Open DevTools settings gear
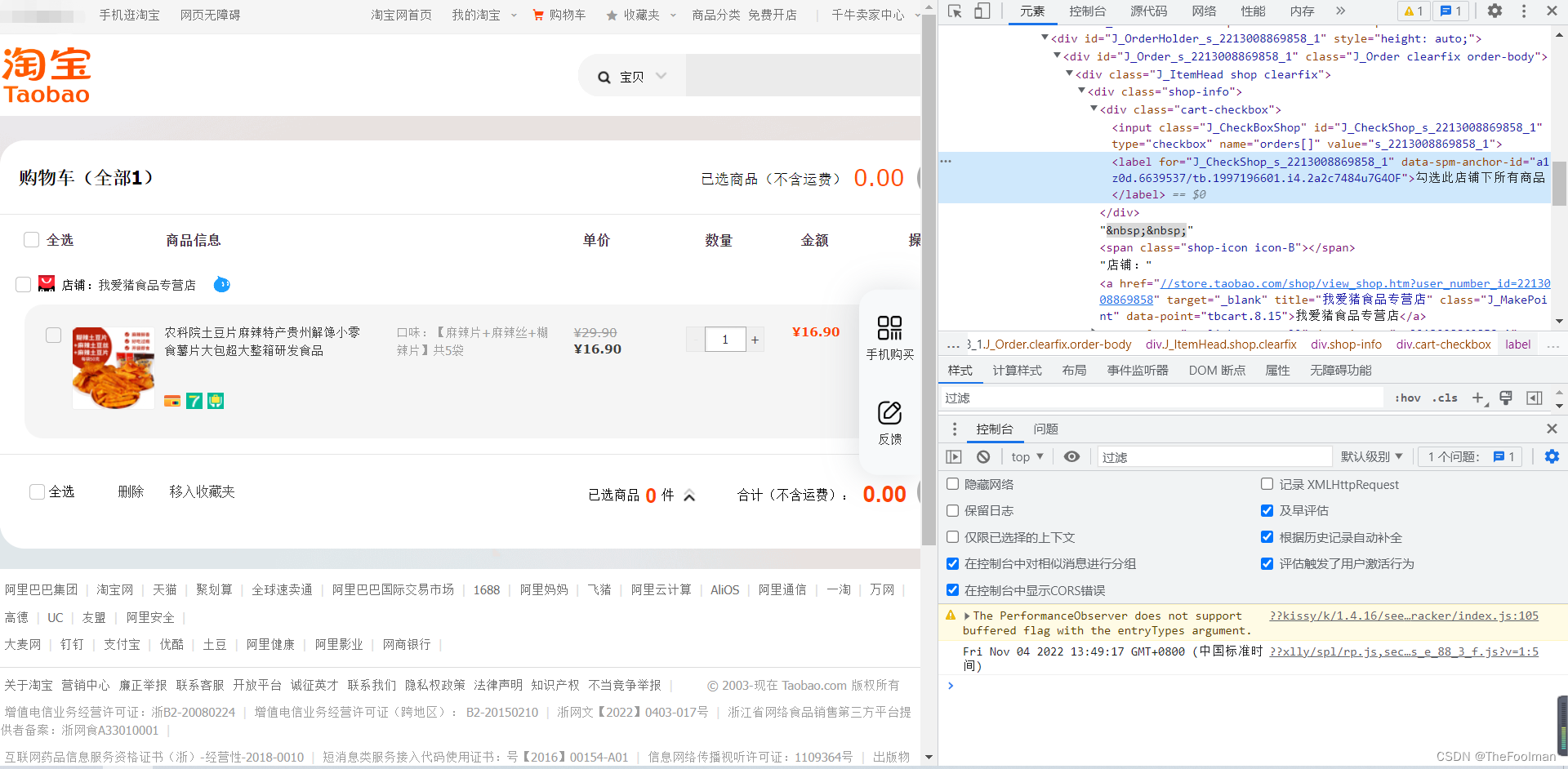This screenshot has width=1568, height=769. 1494,11
